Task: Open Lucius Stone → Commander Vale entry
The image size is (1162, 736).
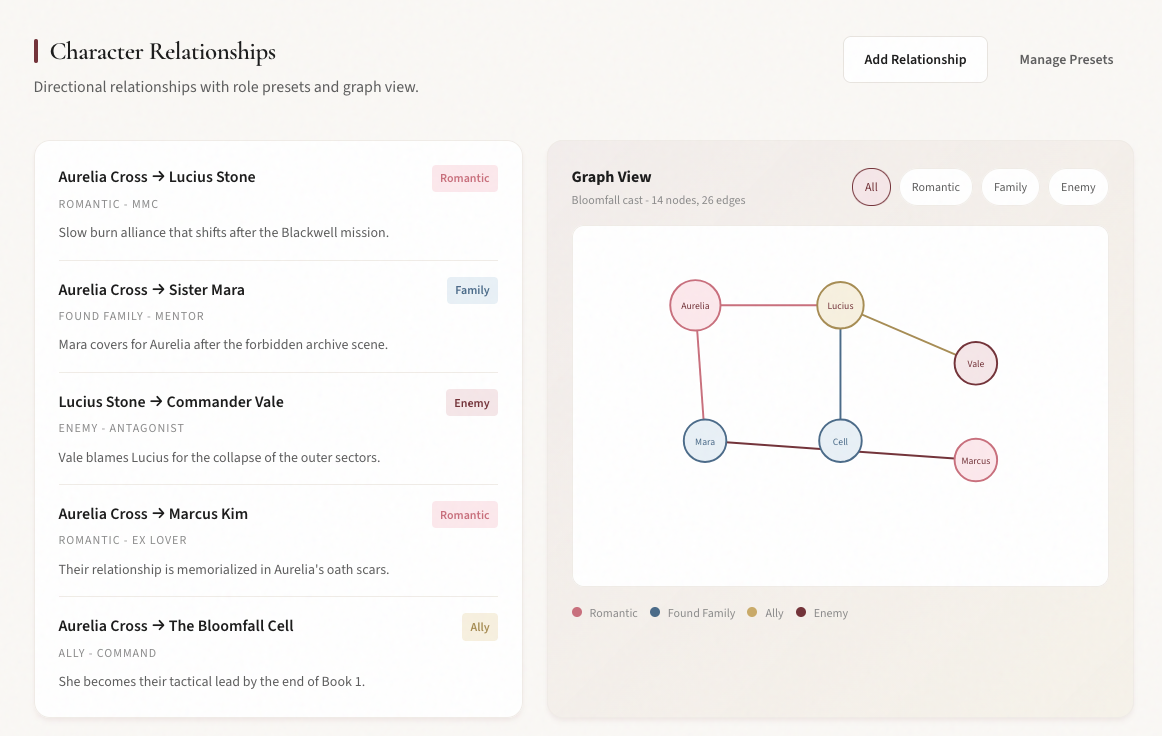Action: 171,402
